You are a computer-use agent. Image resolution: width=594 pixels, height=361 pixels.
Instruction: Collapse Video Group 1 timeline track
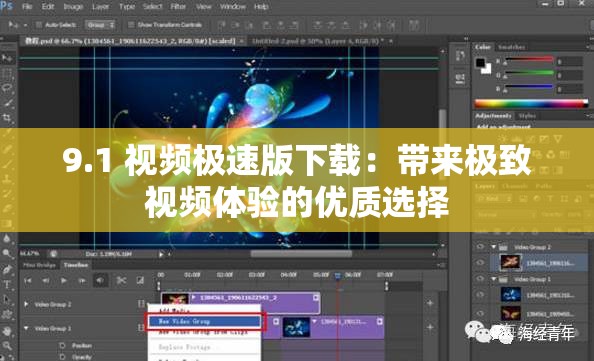tap(26, 328)
